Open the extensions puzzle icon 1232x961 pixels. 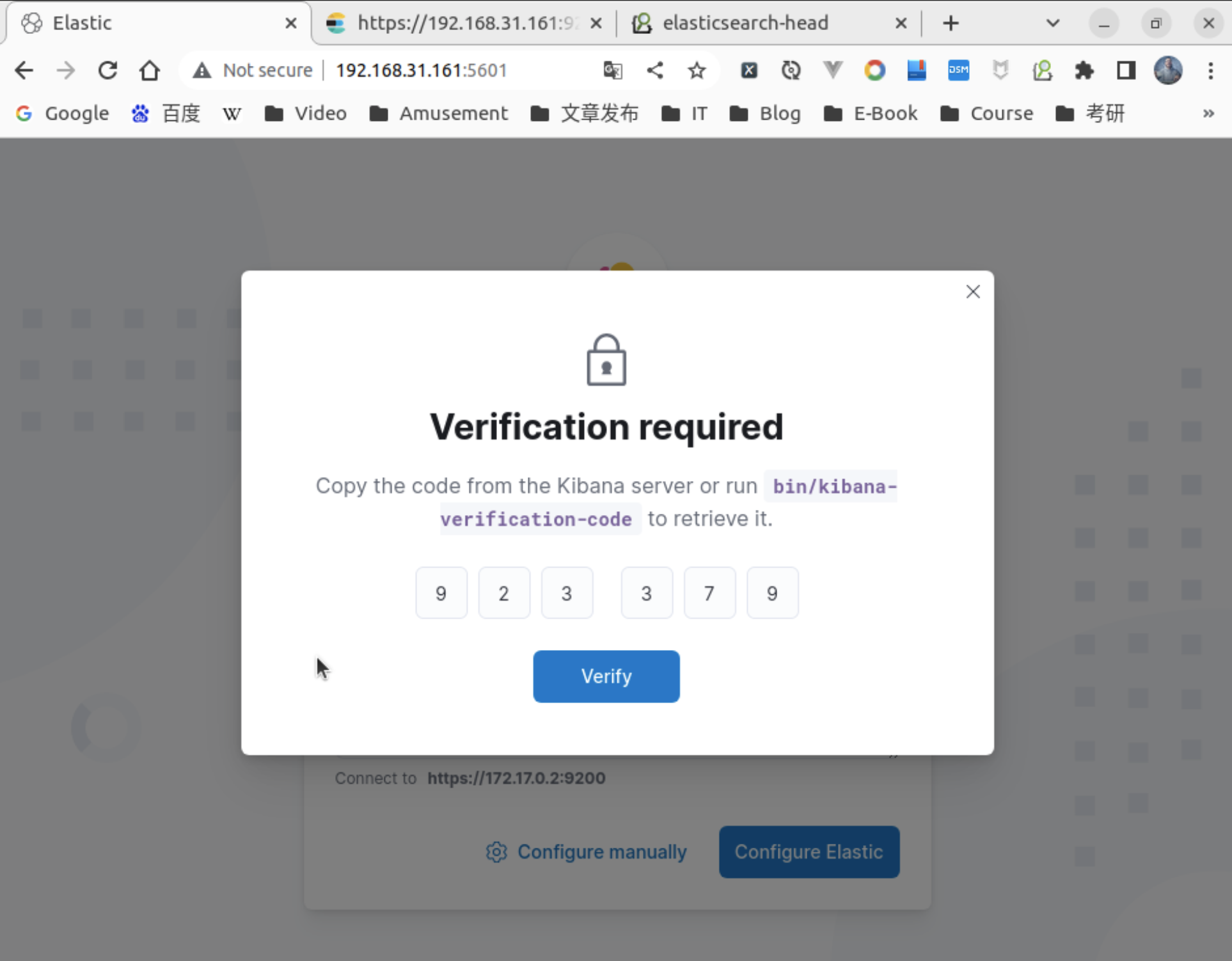(1084, 70)
